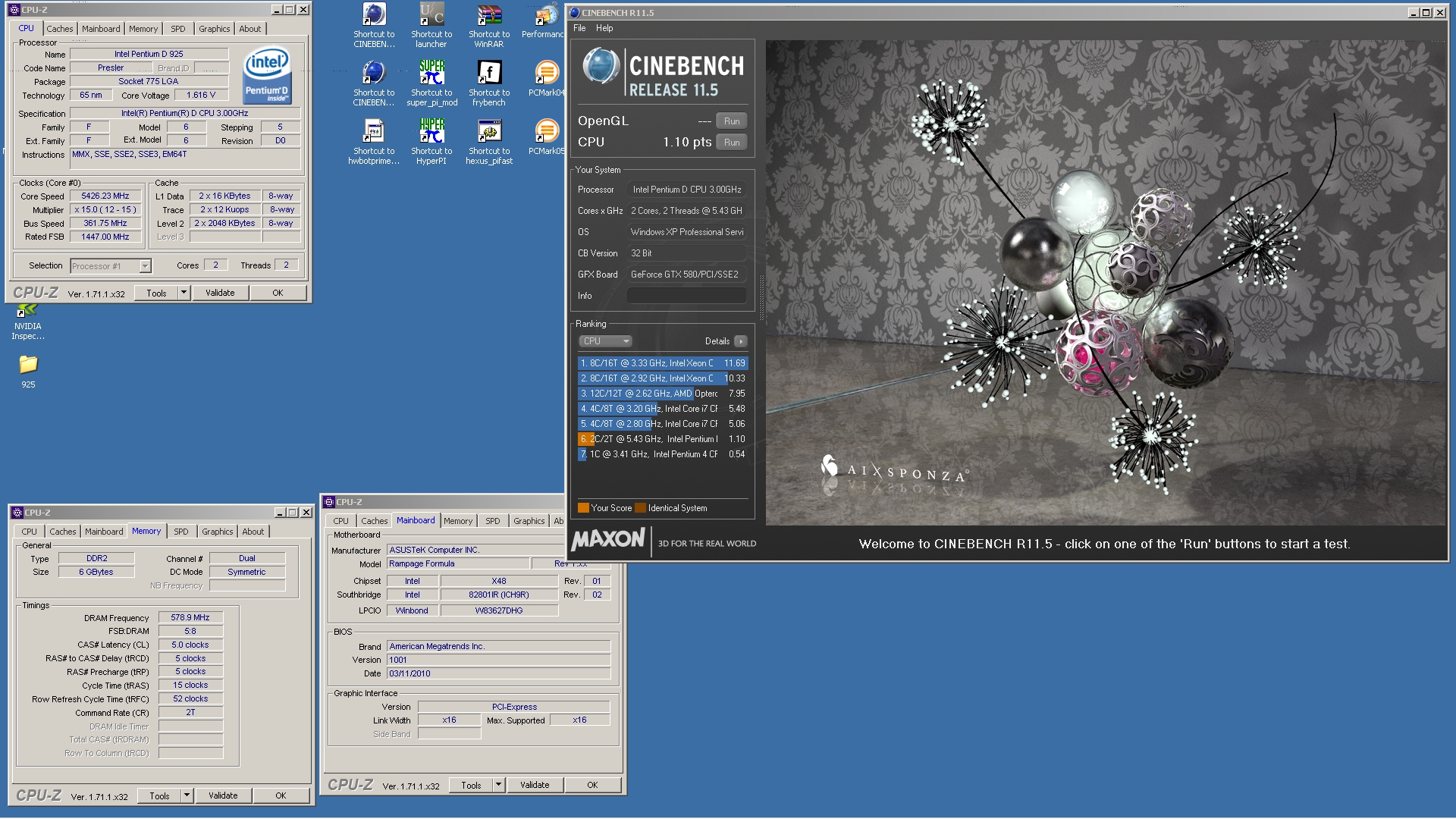
Task: Switch to Caches tab in top CPU-Z window
Action: point(60,29)
